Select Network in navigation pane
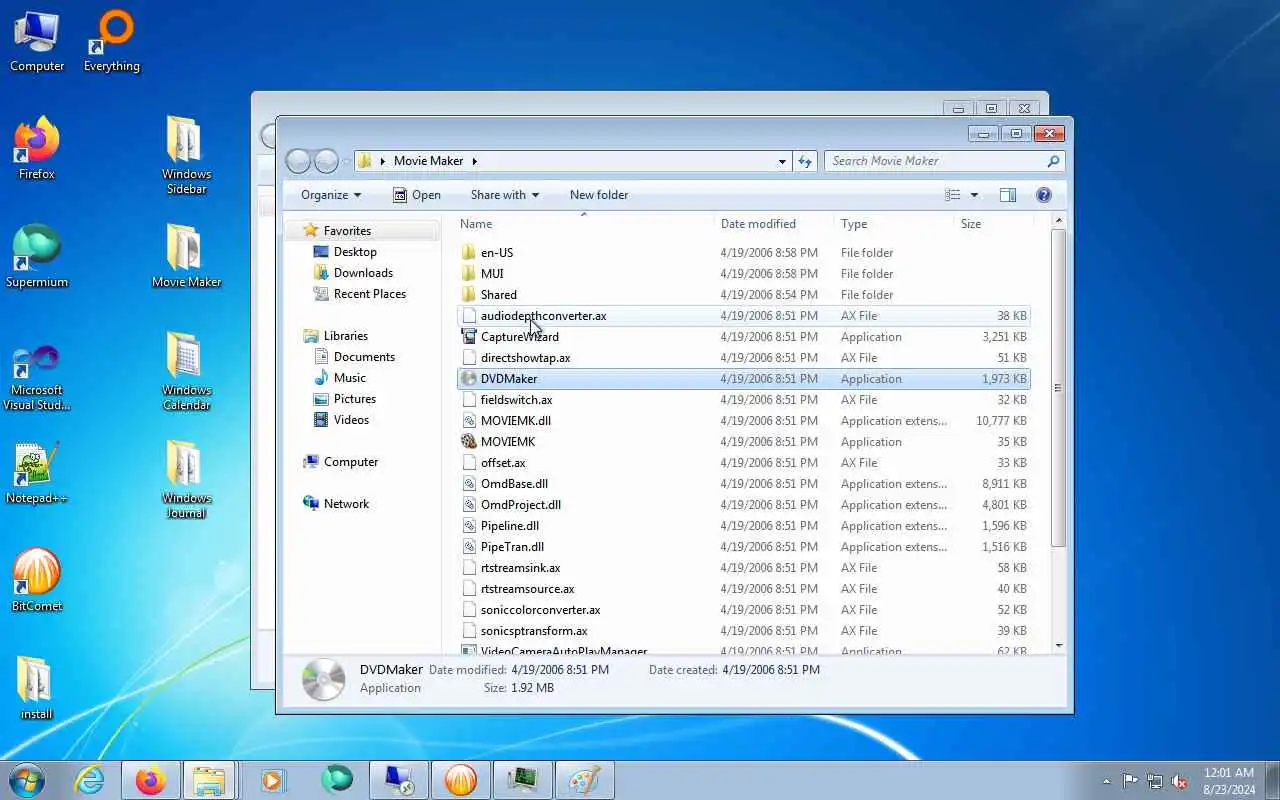Viewport: 1280px width, 800px height. (x=346, y=504)
